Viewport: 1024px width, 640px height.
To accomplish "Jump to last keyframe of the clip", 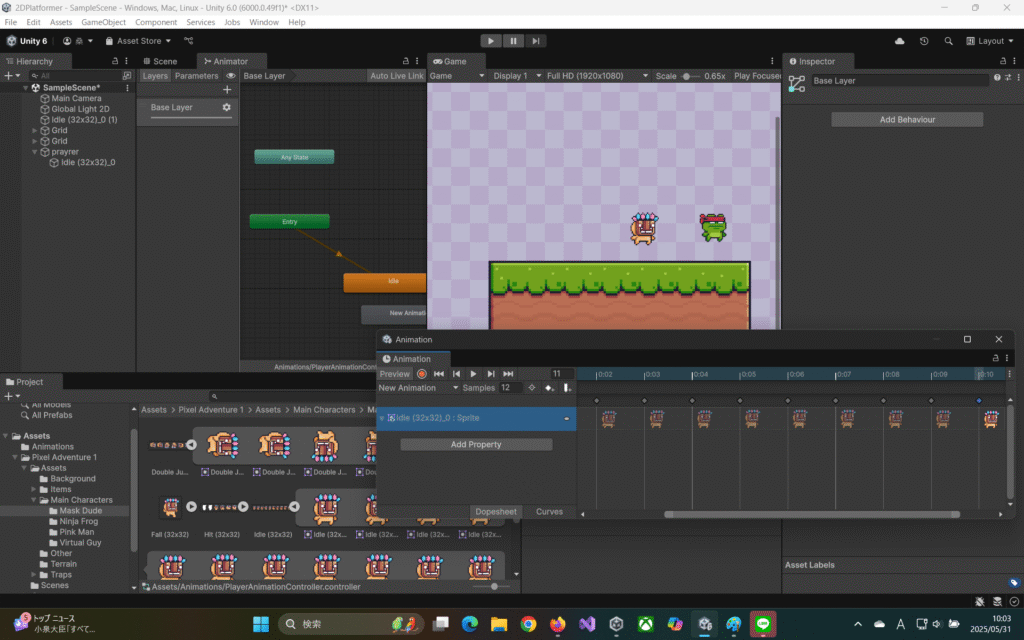I will click(508, 374).
